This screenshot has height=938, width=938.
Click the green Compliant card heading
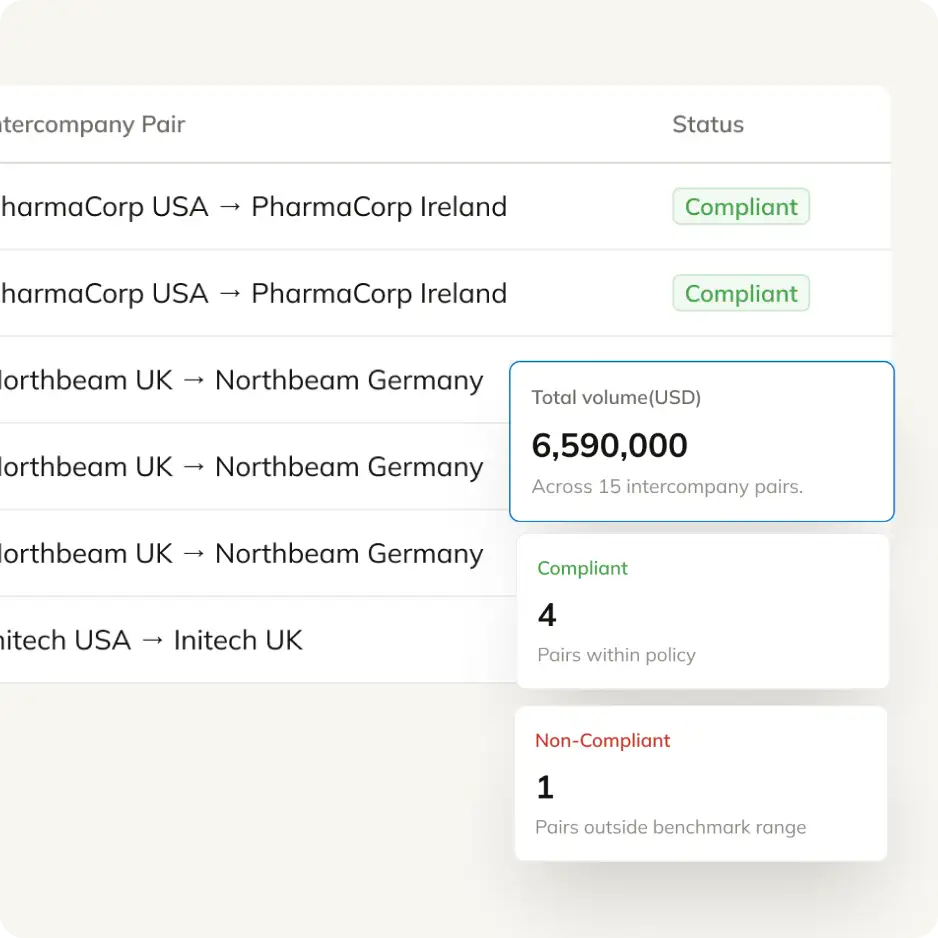click(582, 568)
